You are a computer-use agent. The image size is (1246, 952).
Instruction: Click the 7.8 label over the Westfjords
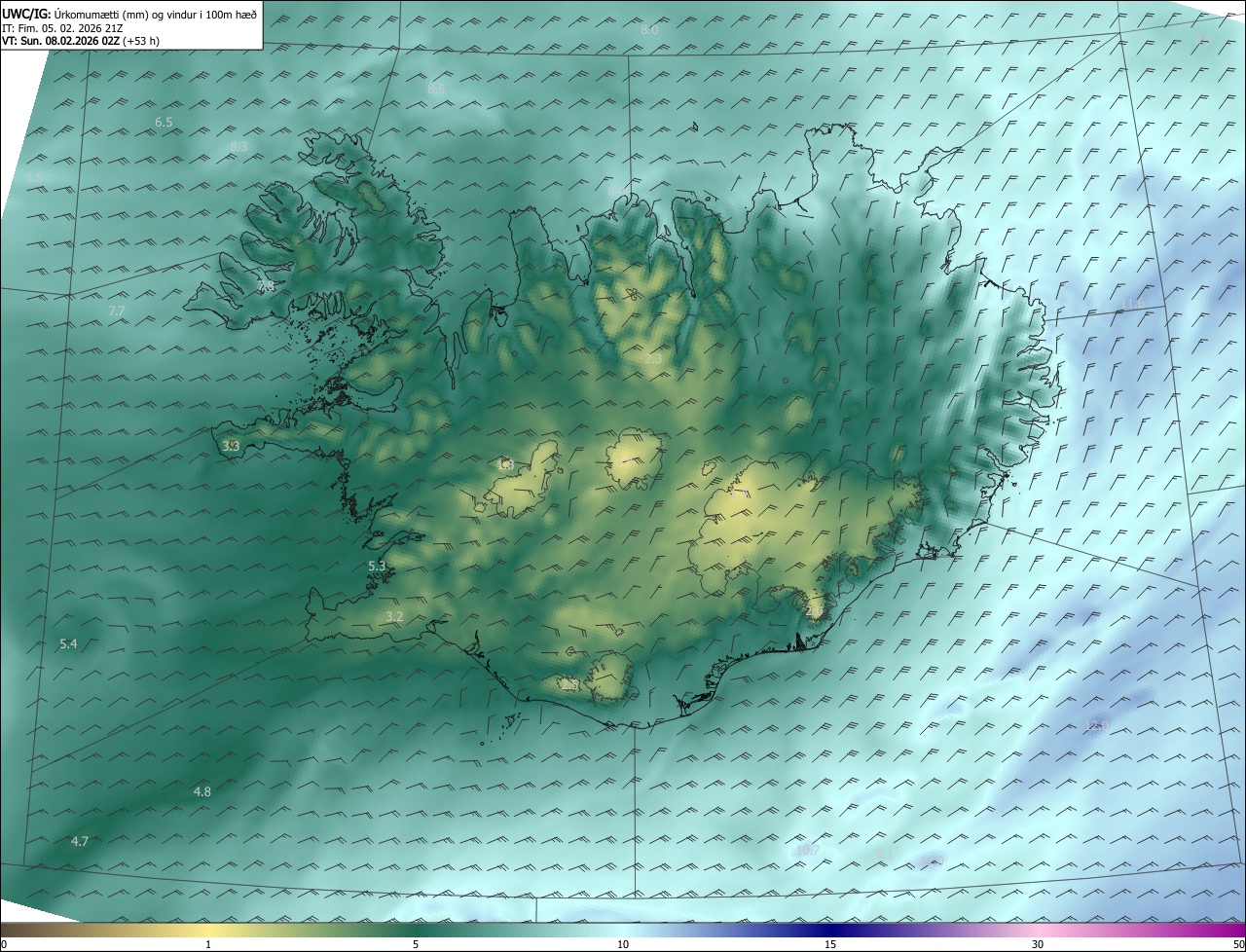pos(267,286)
